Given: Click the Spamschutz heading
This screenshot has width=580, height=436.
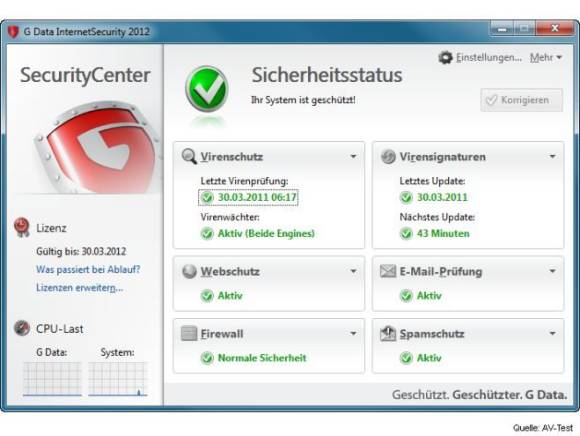Looking at the screenshot, I should tap(432, 334).
